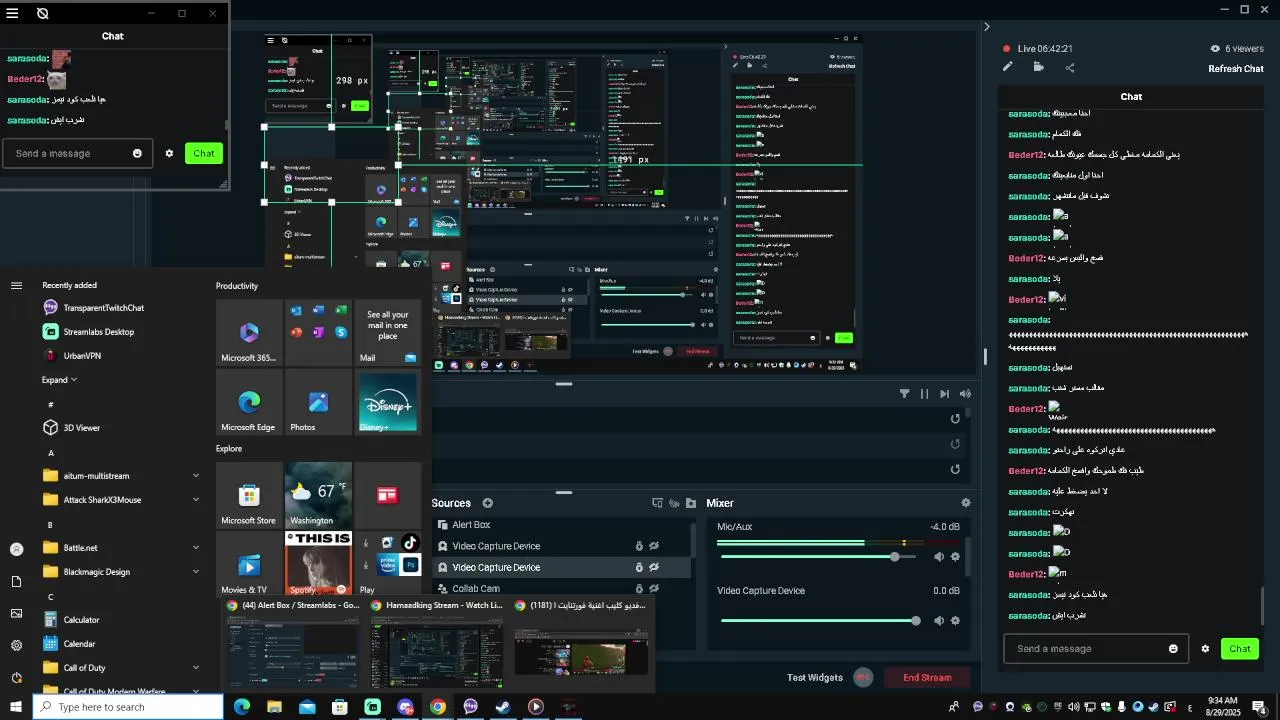Screen dimensions: 1280x720
Task: Open Google Chrome from the taskbar
Action: pyautogui.click(x=438, y=706)
